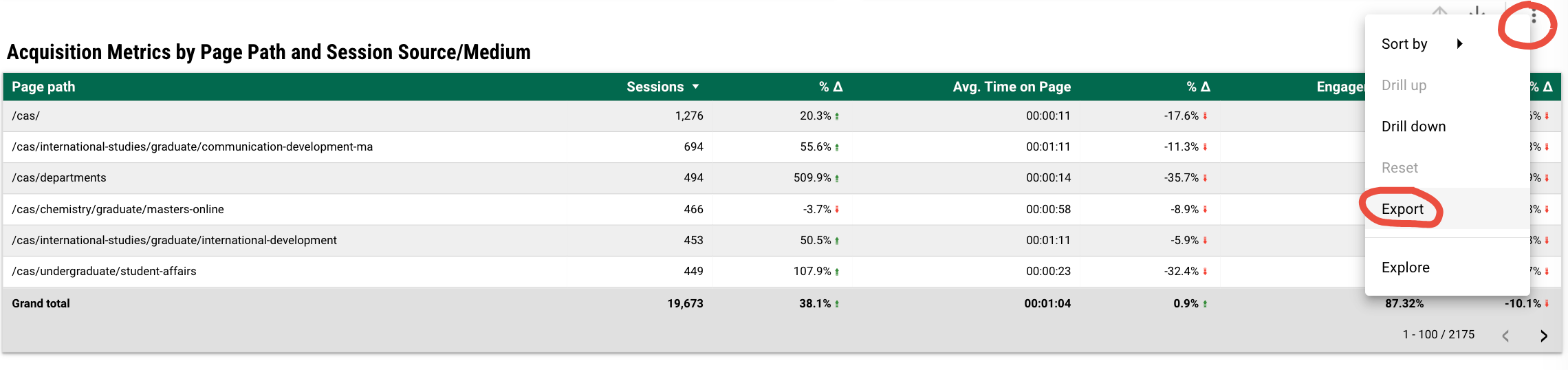Go to the next page of results
Viewport: 1568px width, 370px height.
[x=1544, y=336]
